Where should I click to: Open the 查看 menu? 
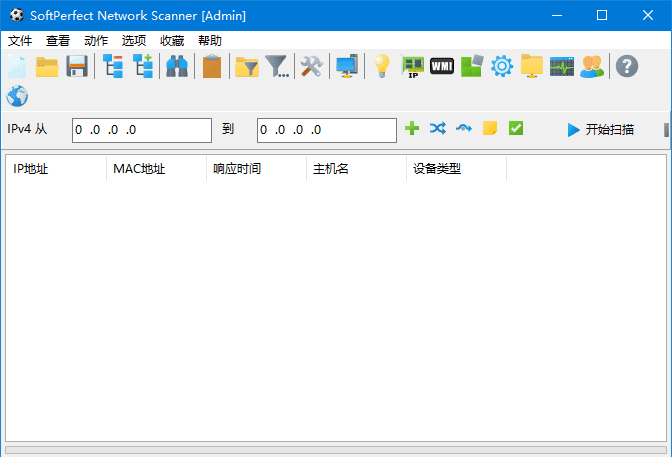(x=57, y=41)
